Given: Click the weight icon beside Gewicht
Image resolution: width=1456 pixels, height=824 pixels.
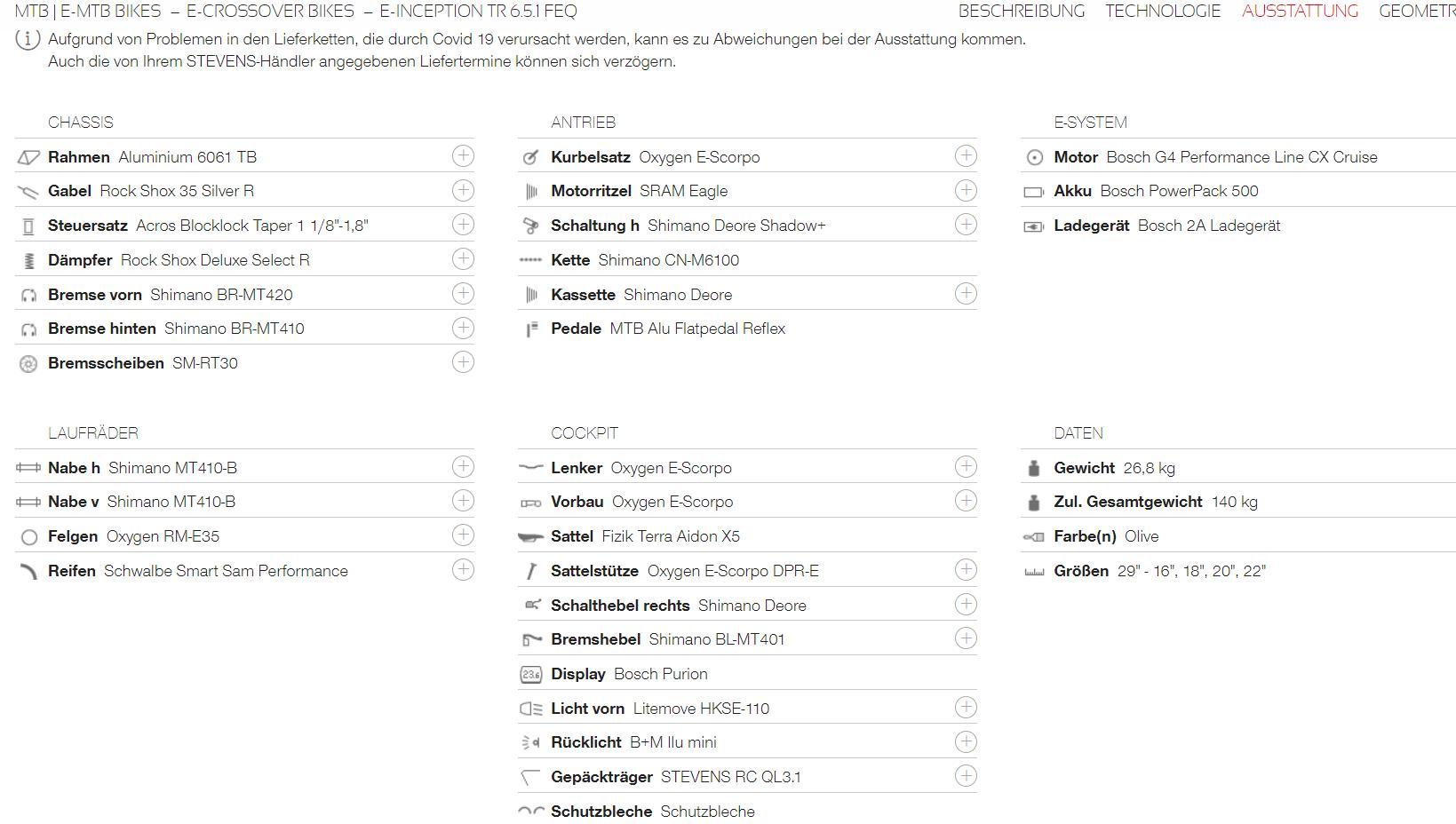Looking at the screenshot, I should point(1033,468).
